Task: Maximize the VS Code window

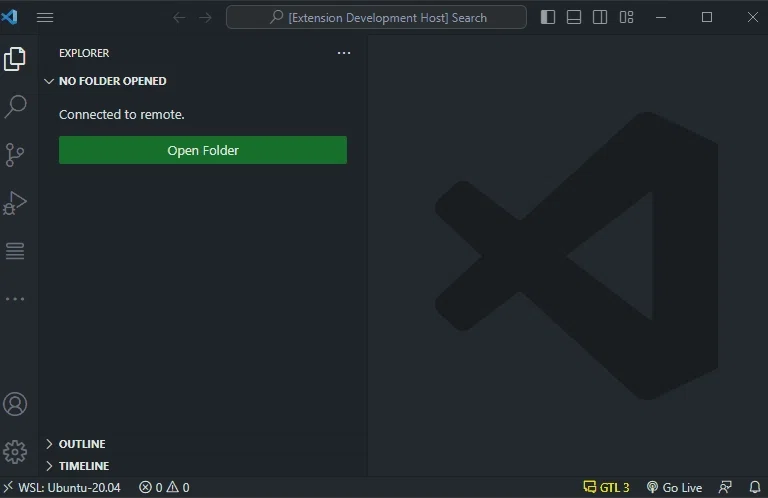Action: pyautogui.click(x=707, y=18)
